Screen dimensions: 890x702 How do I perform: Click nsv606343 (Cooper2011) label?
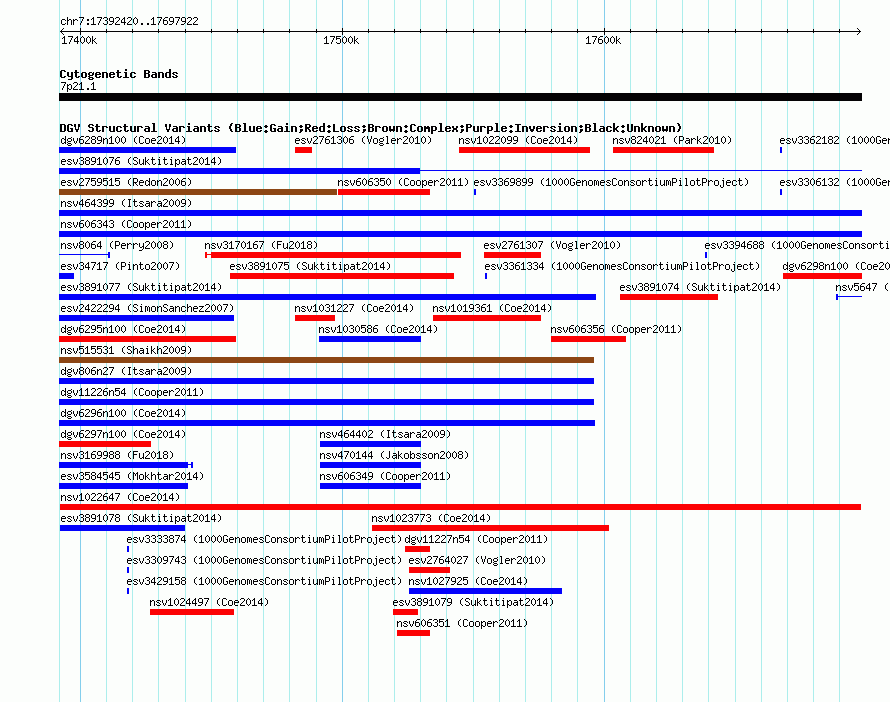coord(126,224)
